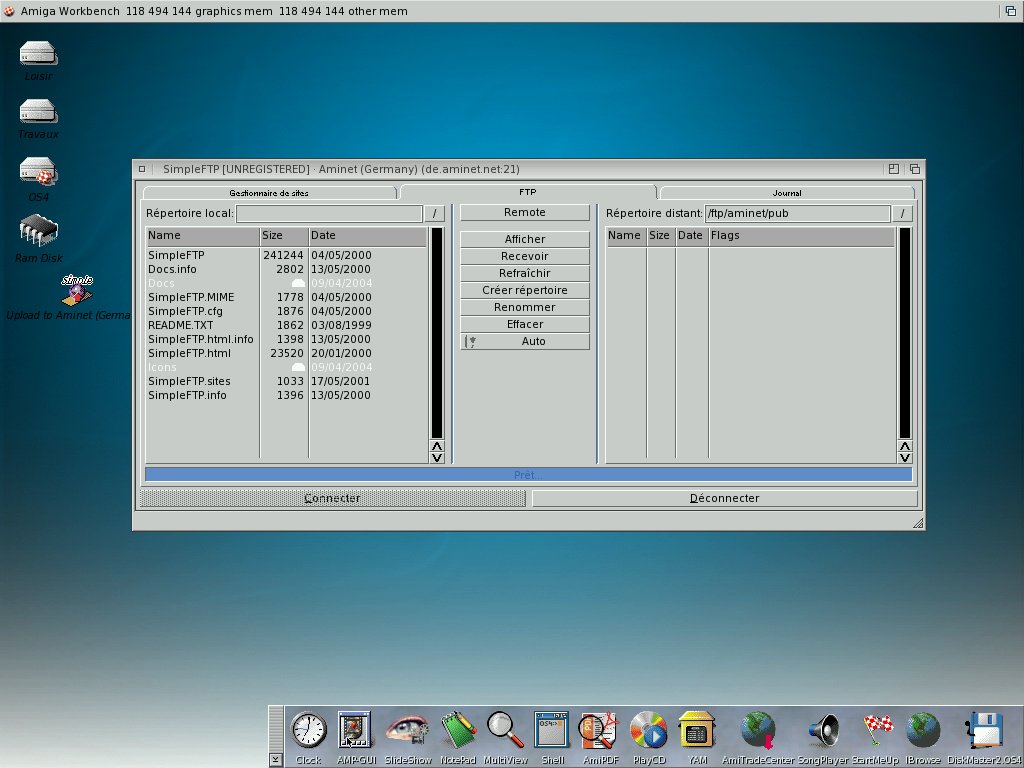Viewport: 1024px width, 768px height.
Task: Open the Auto cycle gadget
Action: (525, 342)
